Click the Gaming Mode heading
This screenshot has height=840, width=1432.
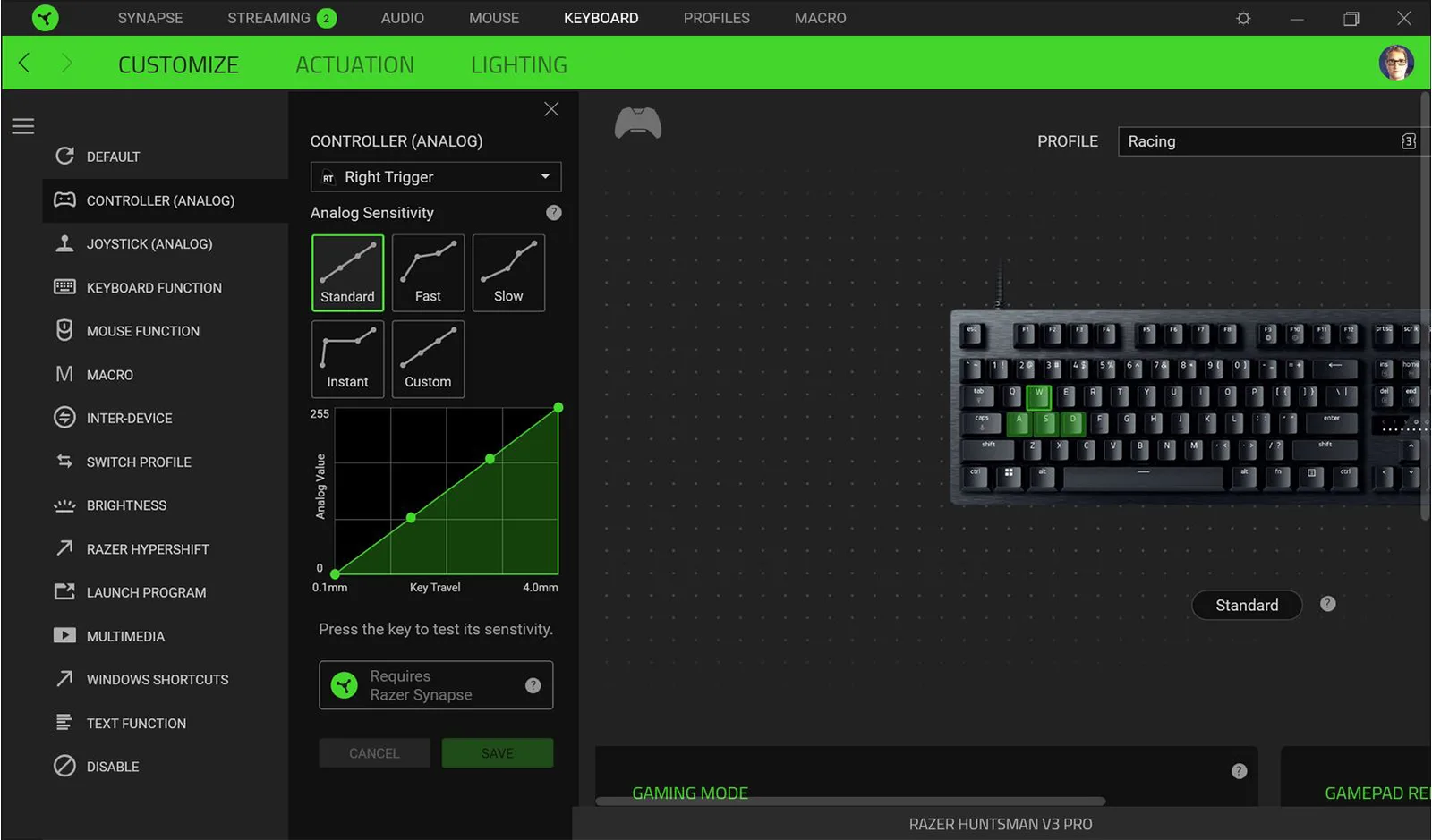[690, 793]
